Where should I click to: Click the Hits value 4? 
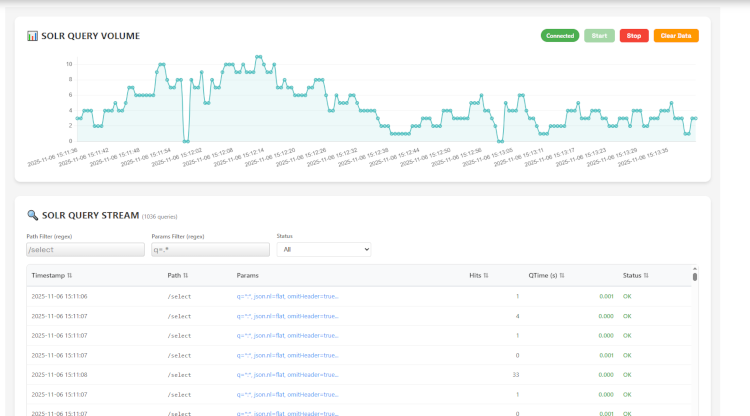[x=518, y=316]
